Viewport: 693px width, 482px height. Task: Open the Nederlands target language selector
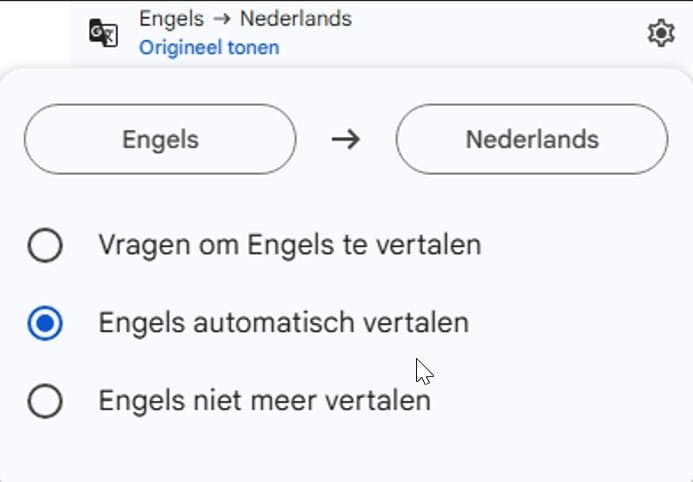[x=531, y=139]
